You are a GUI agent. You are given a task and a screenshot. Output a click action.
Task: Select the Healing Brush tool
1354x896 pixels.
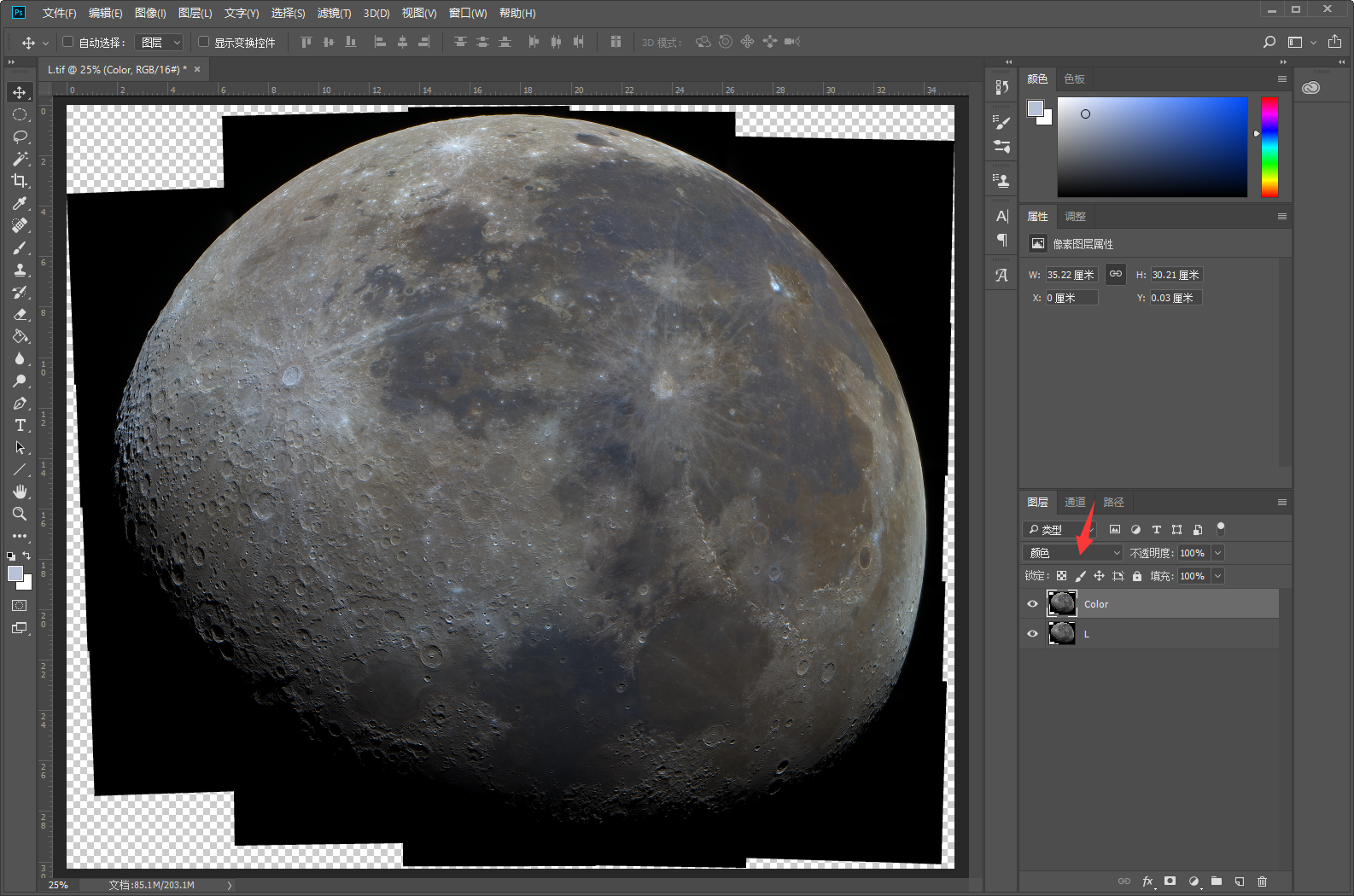coord(20,225)
